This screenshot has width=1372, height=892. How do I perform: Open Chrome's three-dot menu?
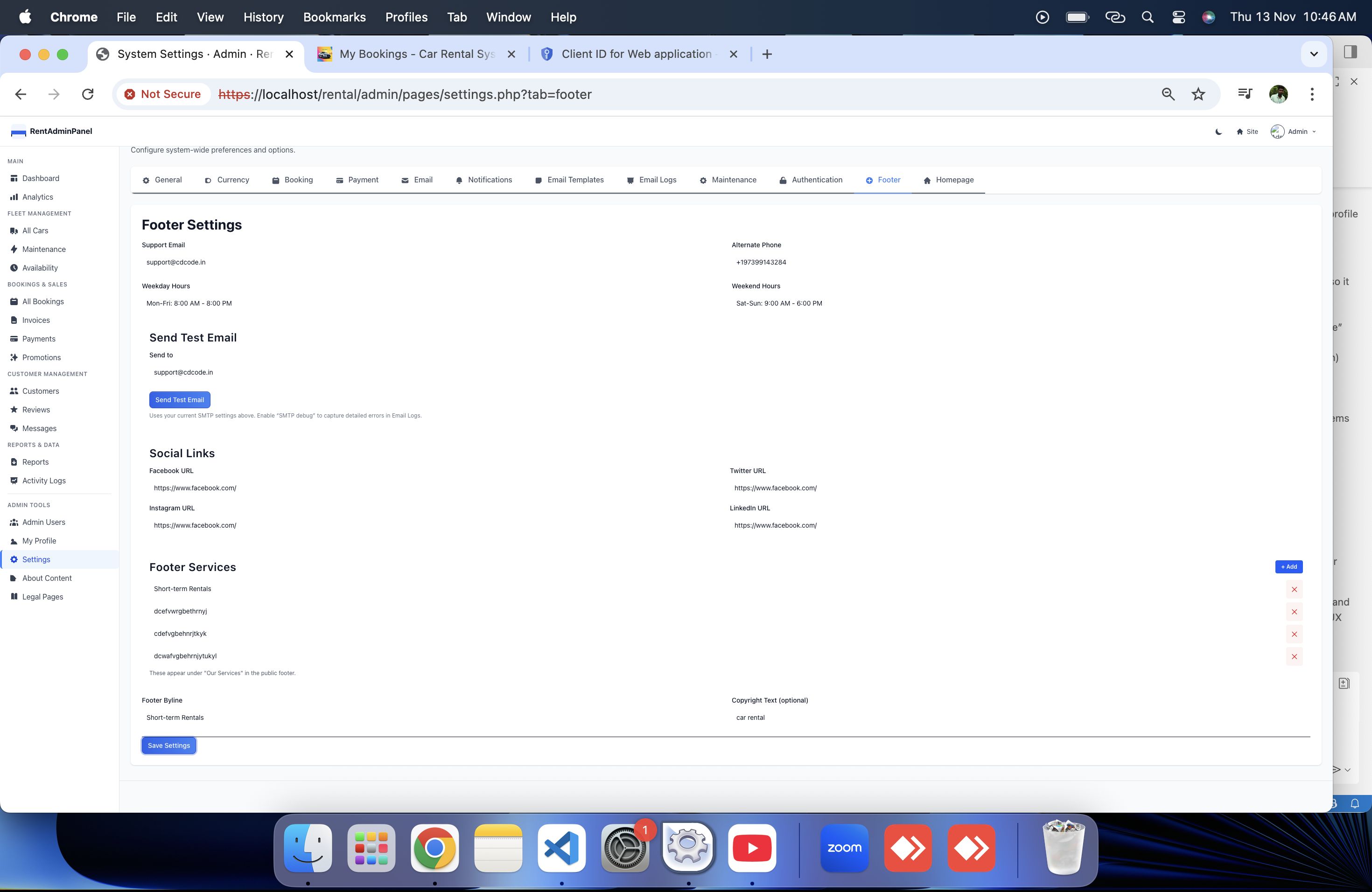pyautogui.click(x=1312, y=94)
